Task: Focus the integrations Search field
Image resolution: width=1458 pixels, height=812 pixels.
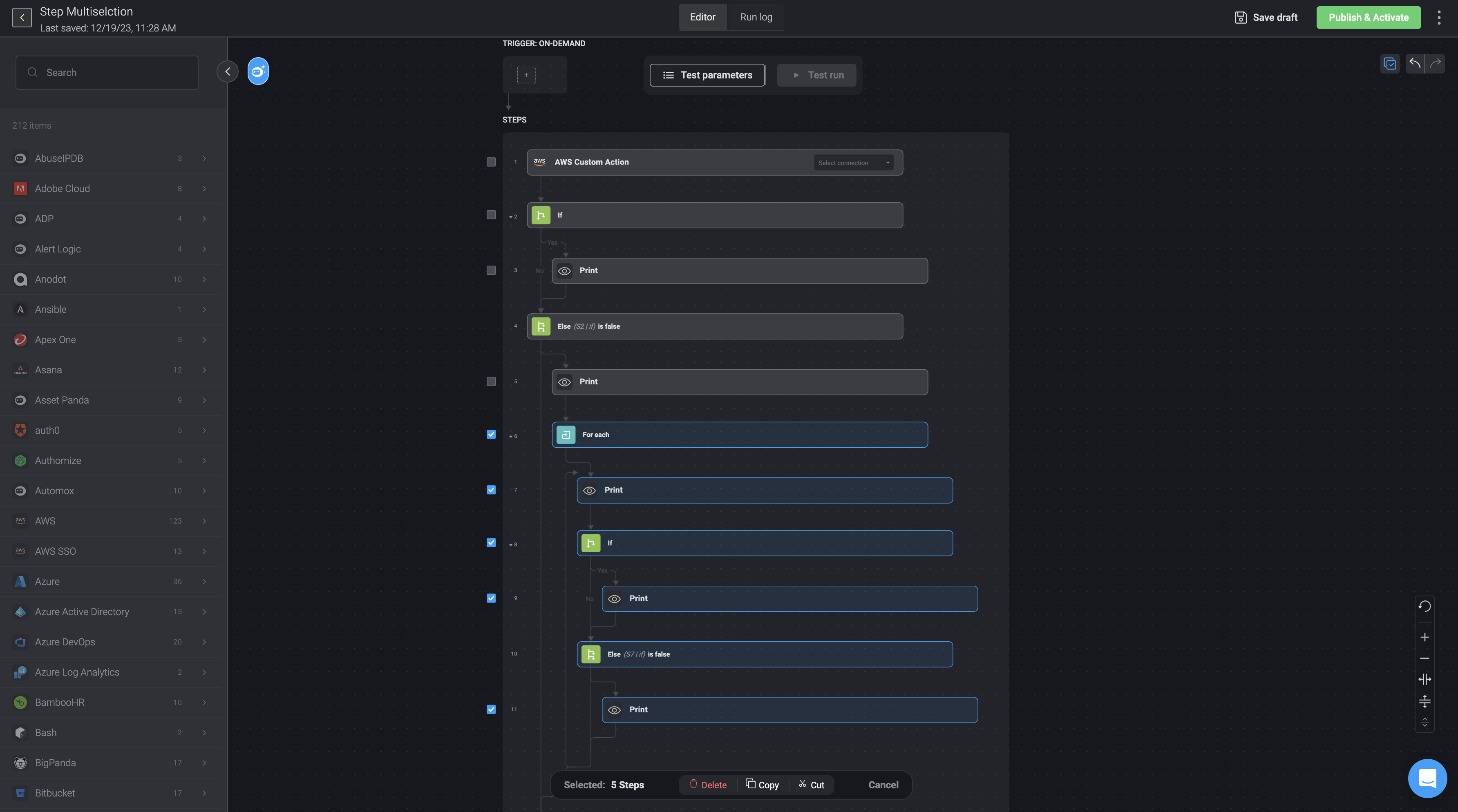Action: (x=107, y=72)
